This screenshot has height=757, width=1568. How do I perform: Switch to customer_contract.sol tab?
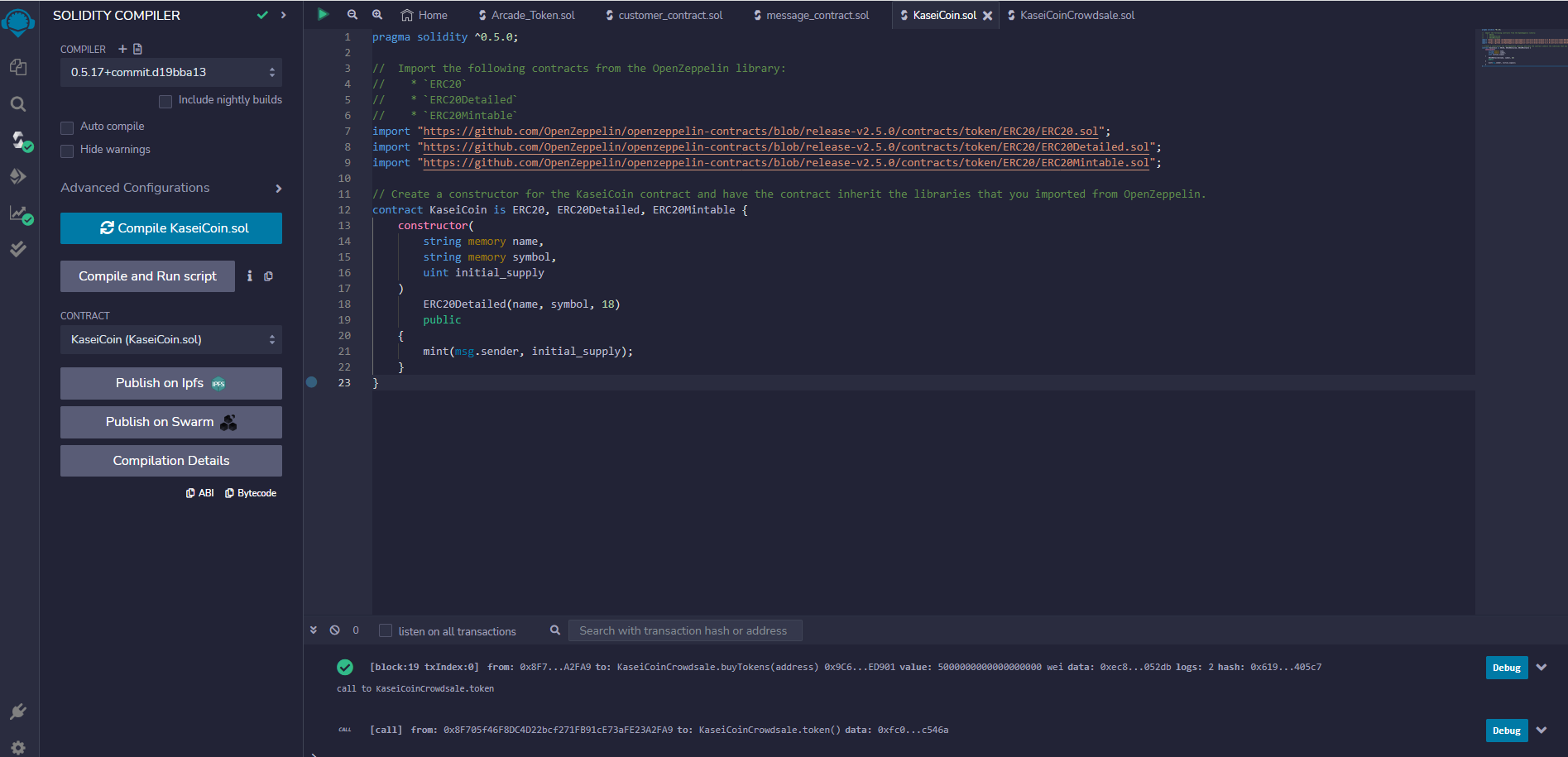[x=664, y=15]
